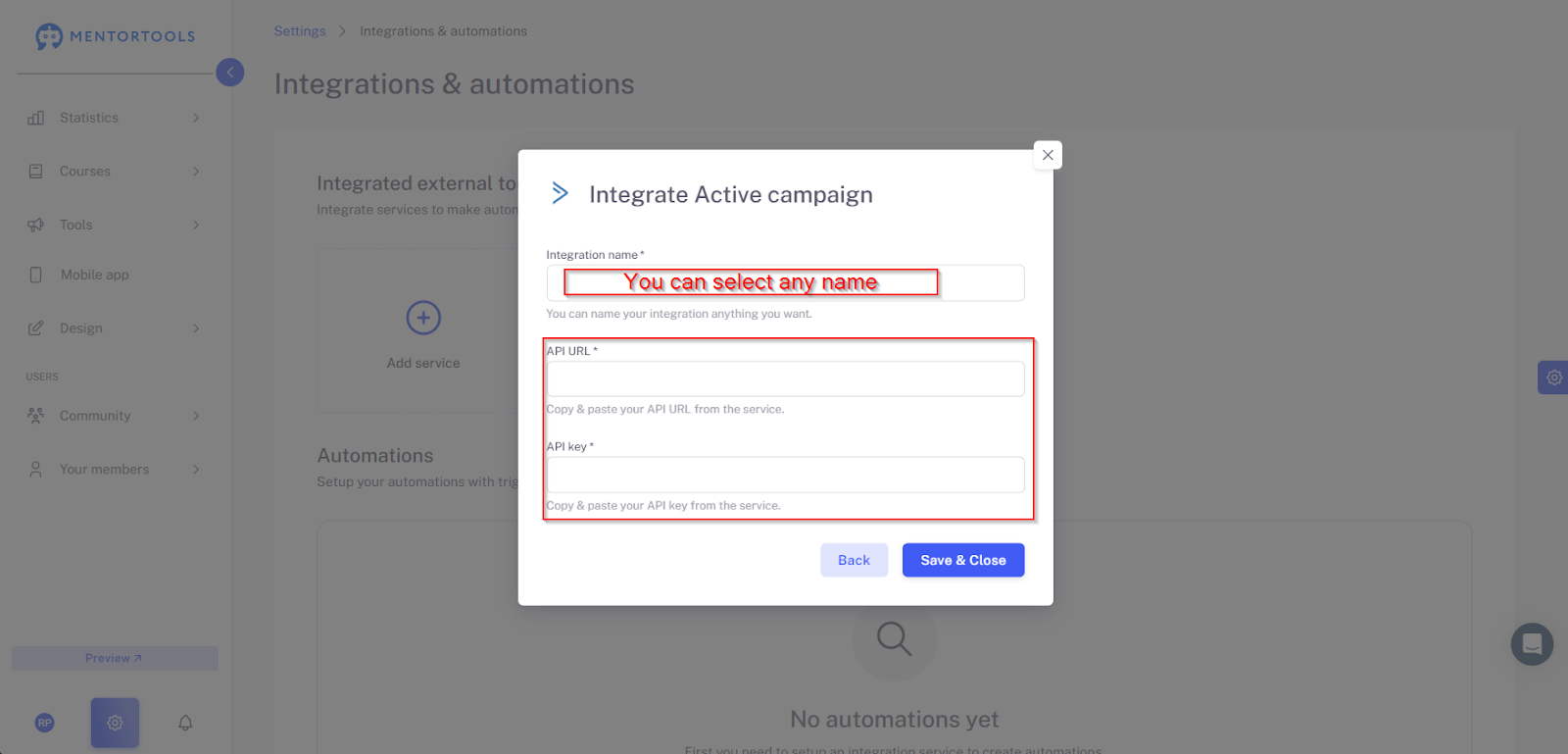Click Save & Close button
This screenshot has width=1568, height=754.
point(963,560)
